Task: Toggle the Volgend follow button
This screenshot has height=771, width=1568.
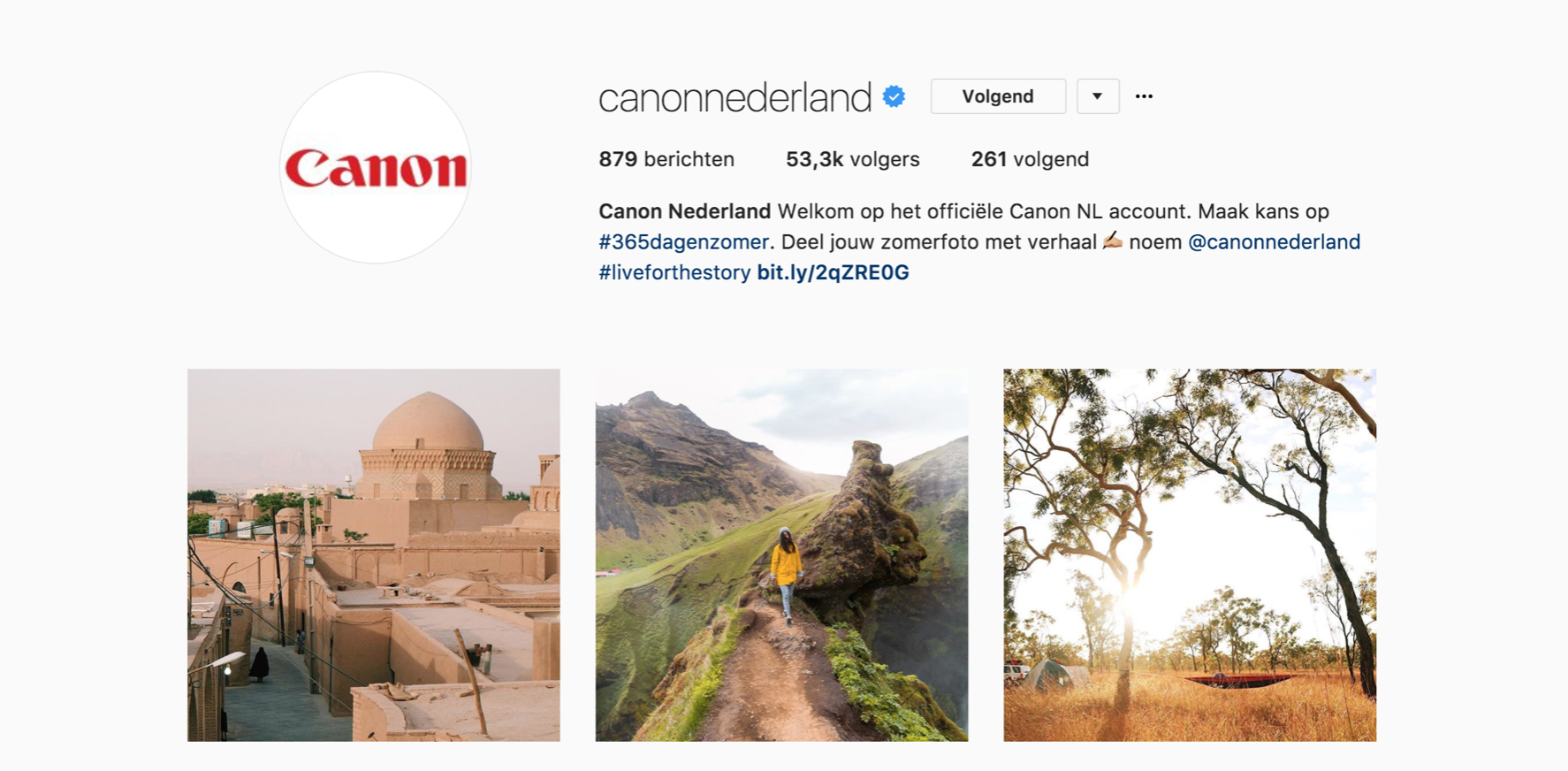Action: click(x=998, y=96)
